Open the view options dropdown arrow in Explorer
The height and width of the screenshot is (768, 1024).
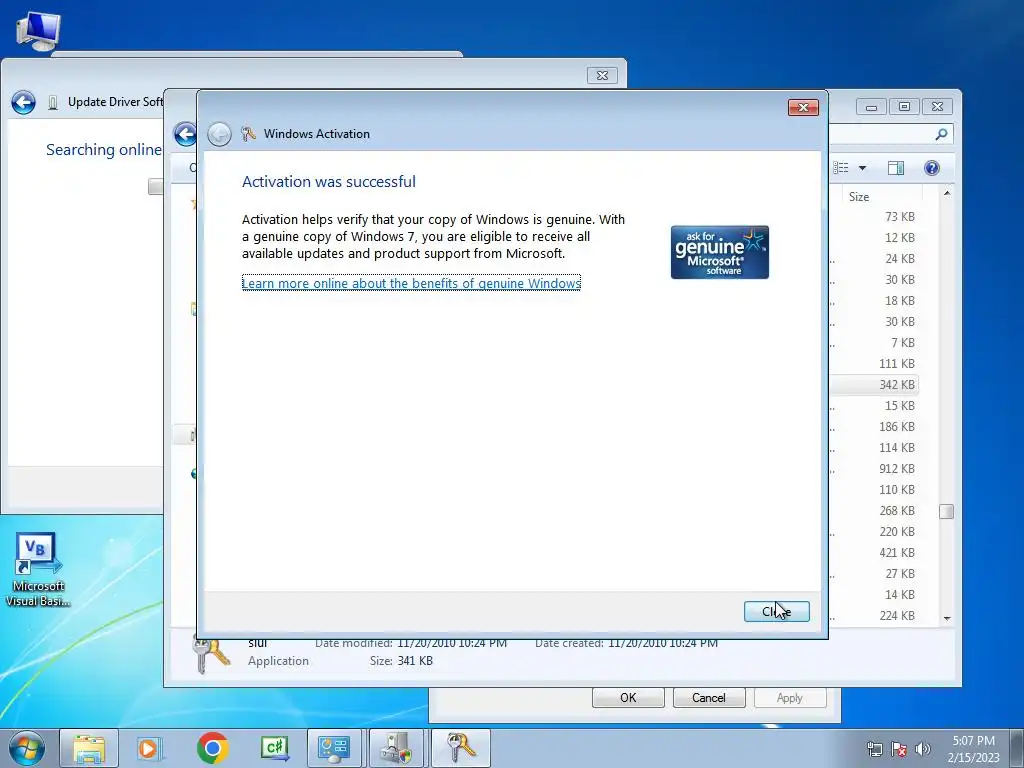862,168
